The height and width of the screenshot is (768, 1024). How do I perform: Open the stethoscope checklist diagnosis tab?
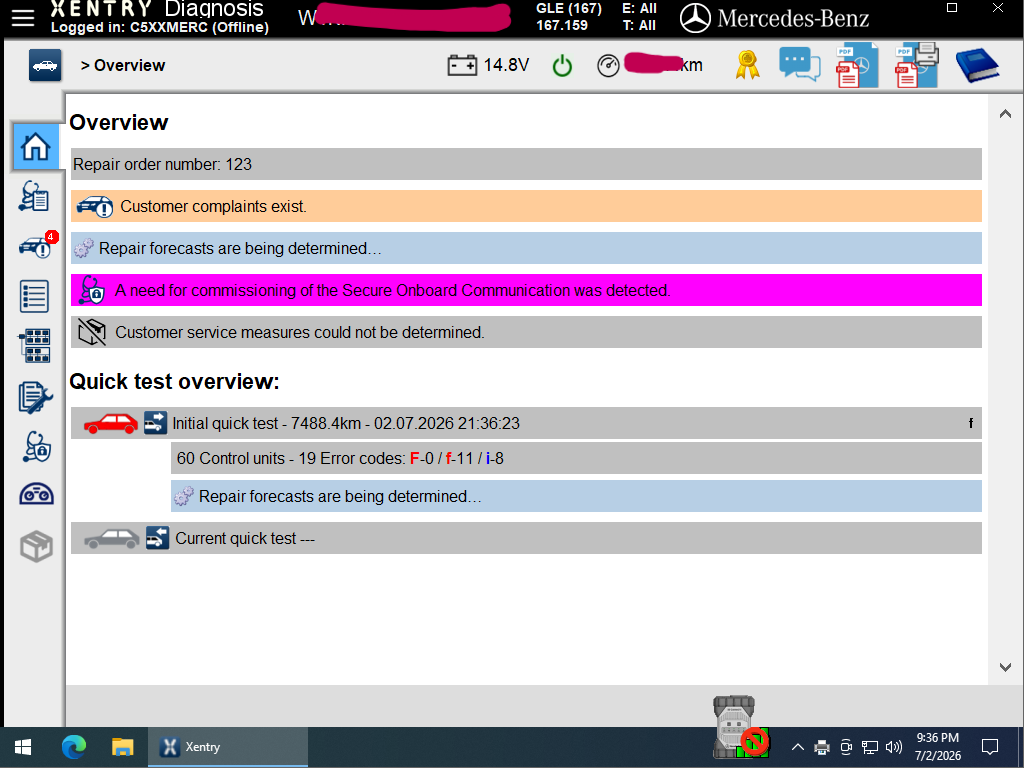[x=34, y=196]
